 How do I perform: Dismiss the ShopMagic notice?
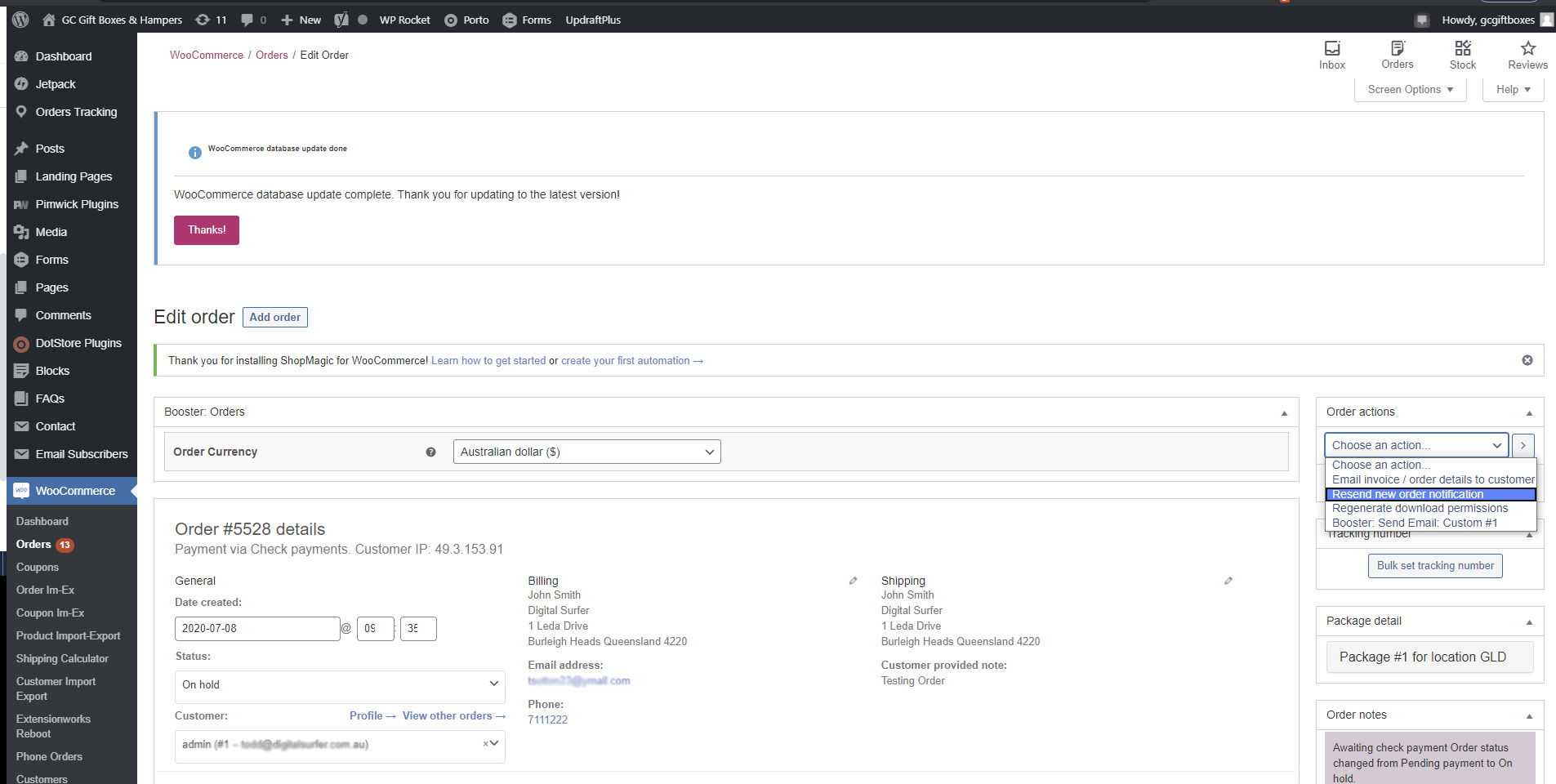(1527, 360)
